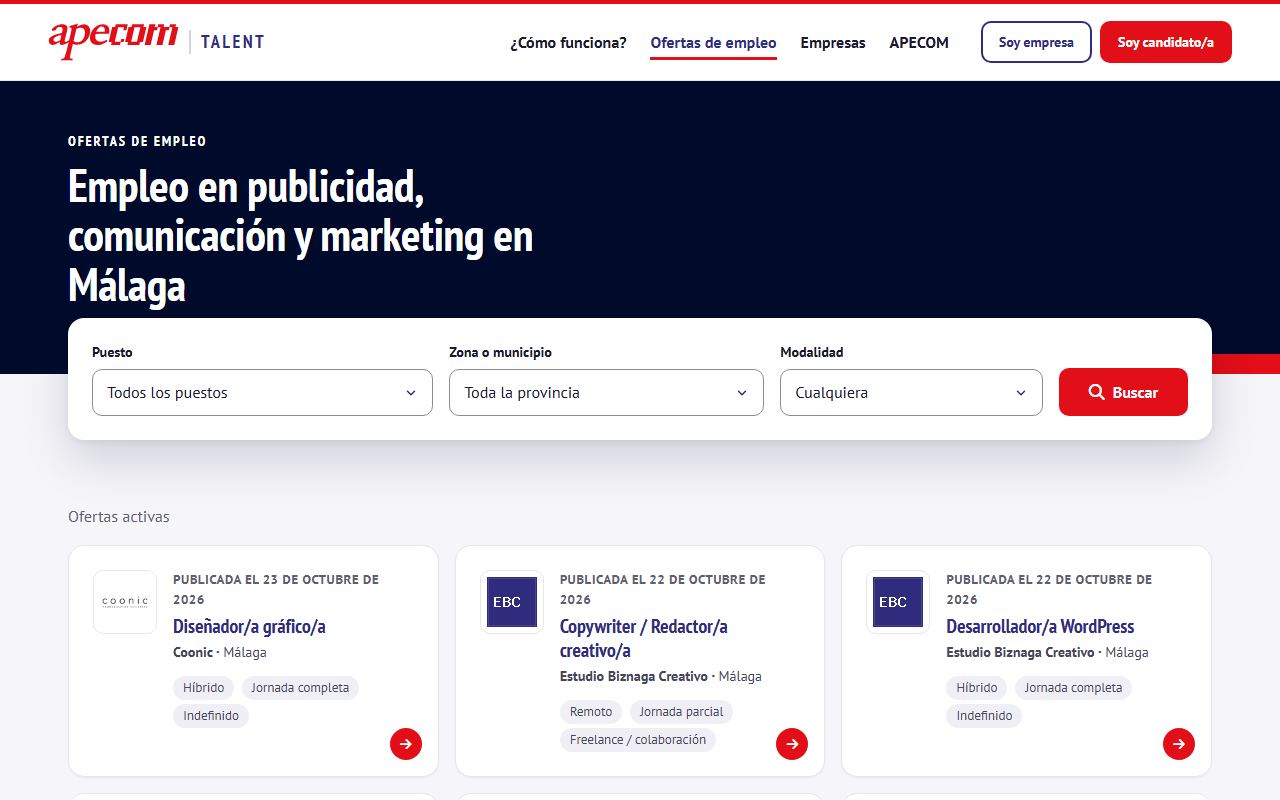Click the Remoto tag
Viewport: 1280px width, 800px height.
pyautogui.click(x=591, y=712)
